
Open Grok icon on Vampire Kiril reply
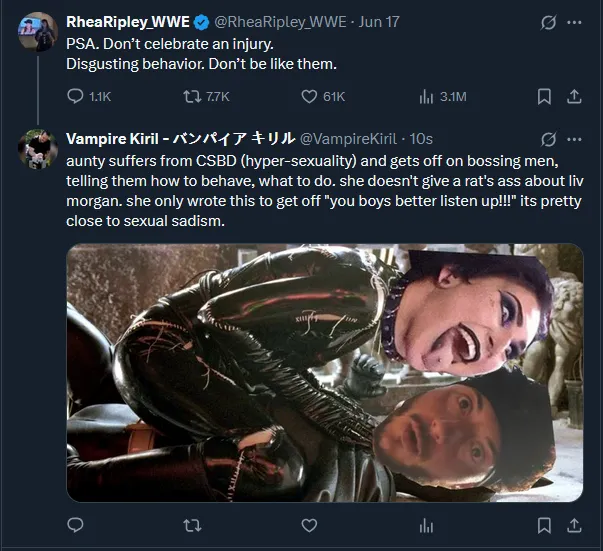(547, 138)
